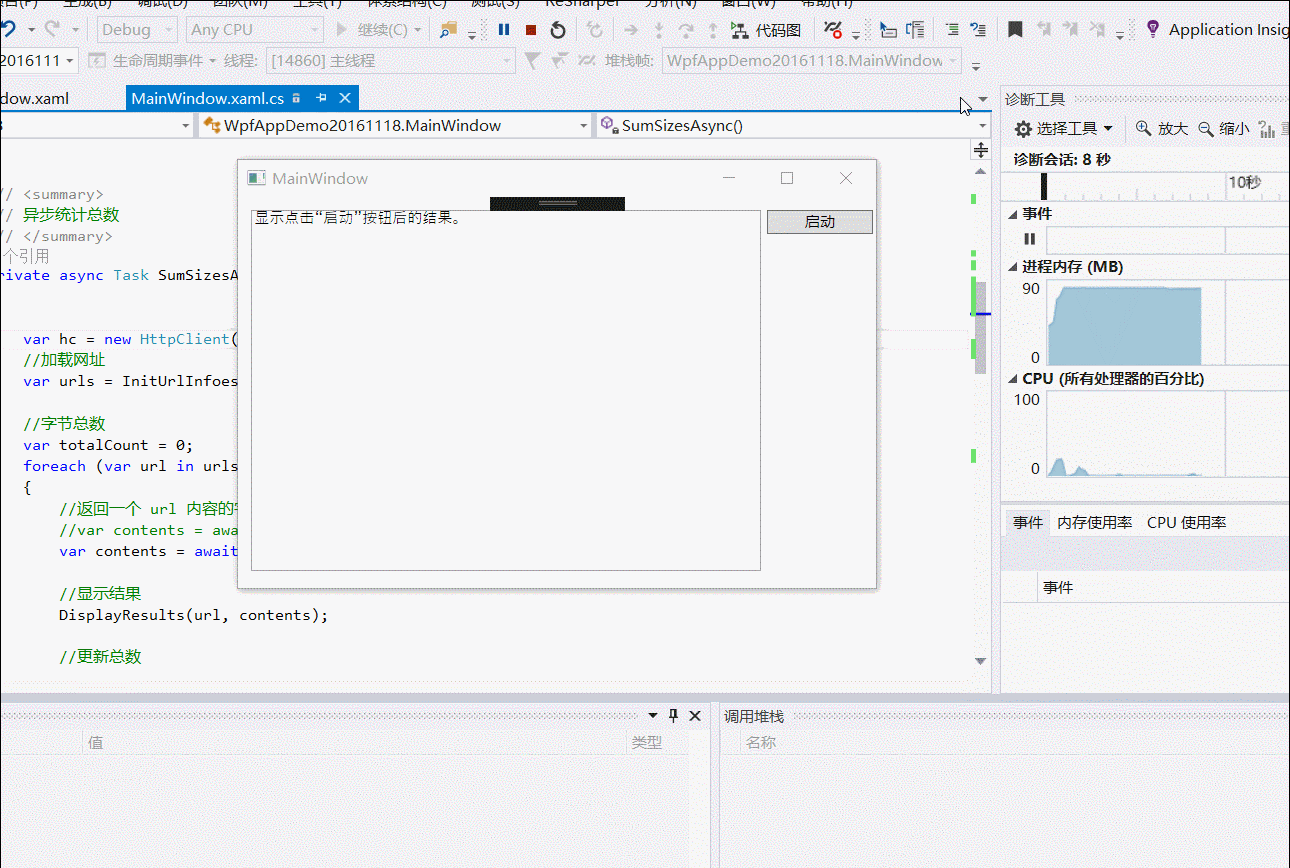The image size is (1290, 868).
Task: Pause the events track in diagnostics
Action: [x=1029, y=239]
